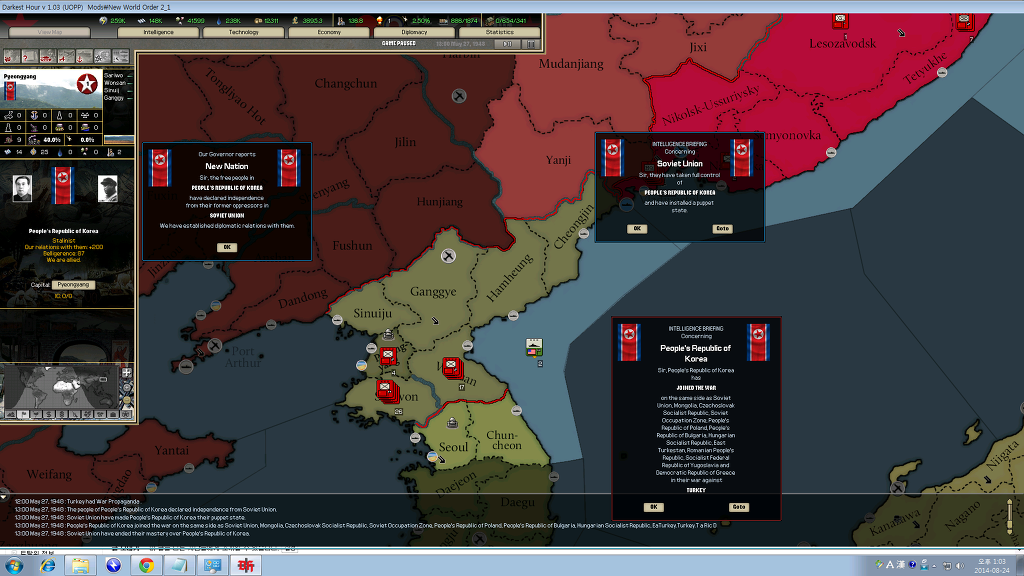Click the nuclear explosion icon in top bar
Screen dimensions: 1024x576
pyautogui.click(x=379, y=21)
